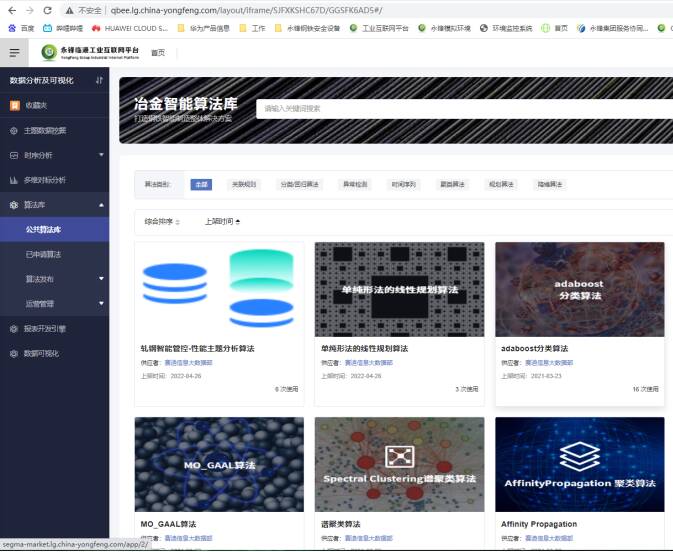673x552 pixels.
Task: Open the 永锋钢铁安全设备 bookmark folder
Action: pyautogui.click(x=307, y=28)
